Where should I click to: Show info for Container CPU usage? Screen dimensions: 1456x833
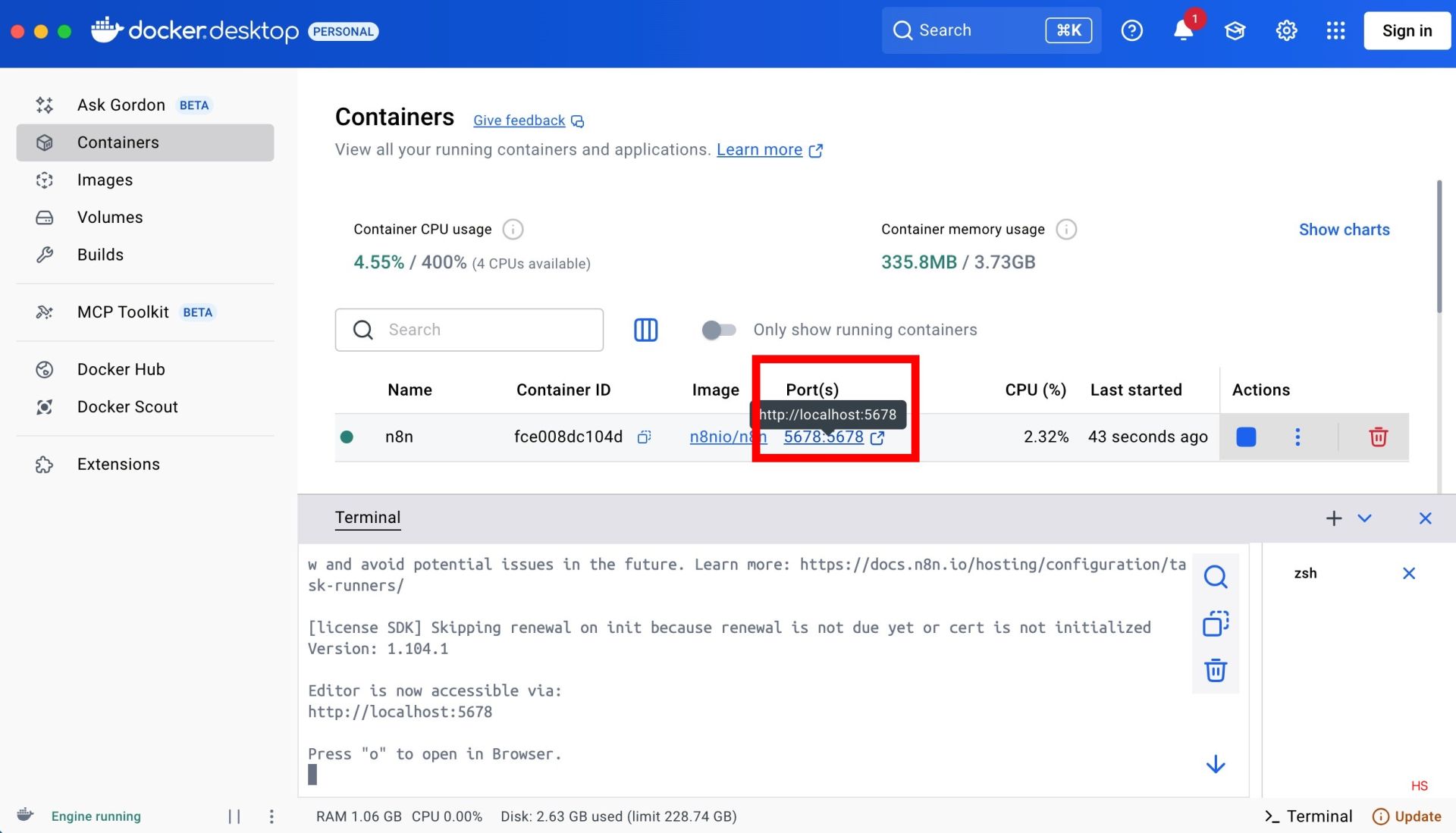click(x=513, y=229)
